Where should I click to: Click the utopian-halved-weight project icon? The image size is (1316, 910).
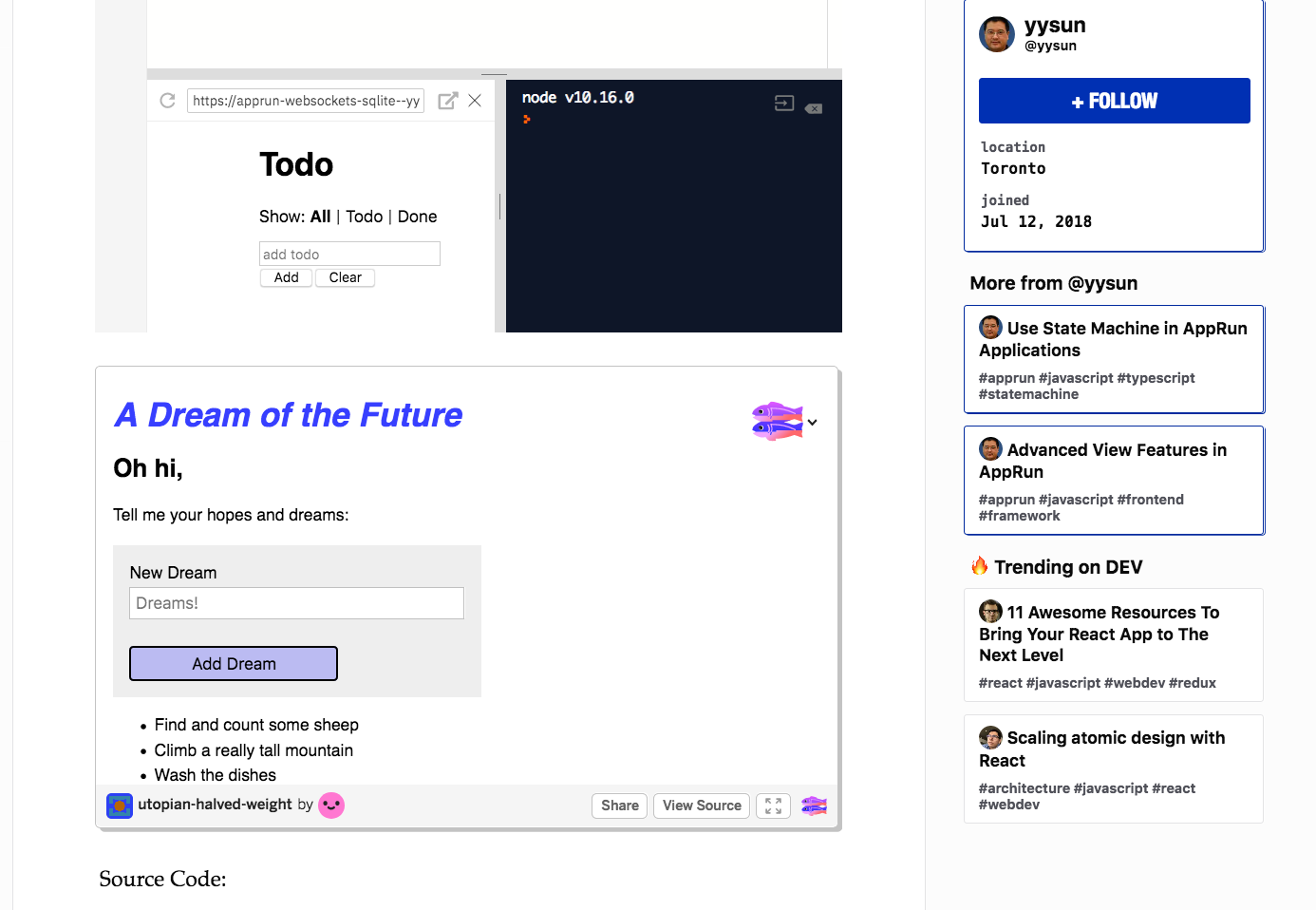119,806
